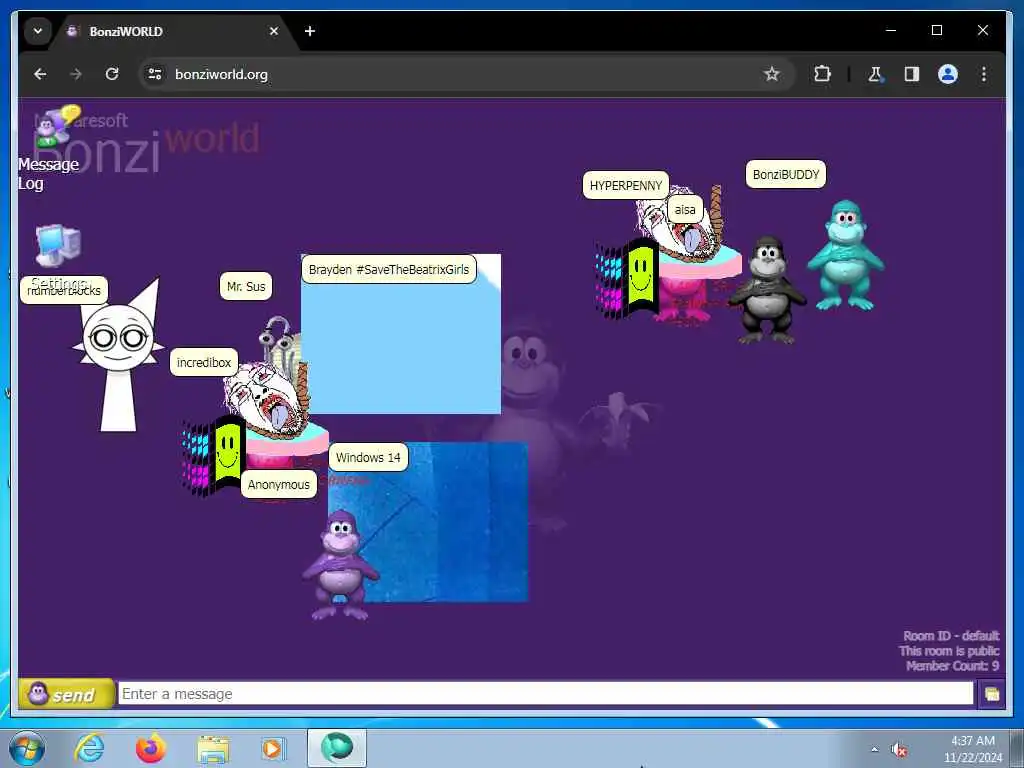Click the Anonymous name tag
1024x768 pixels.
tap(279, 485)
